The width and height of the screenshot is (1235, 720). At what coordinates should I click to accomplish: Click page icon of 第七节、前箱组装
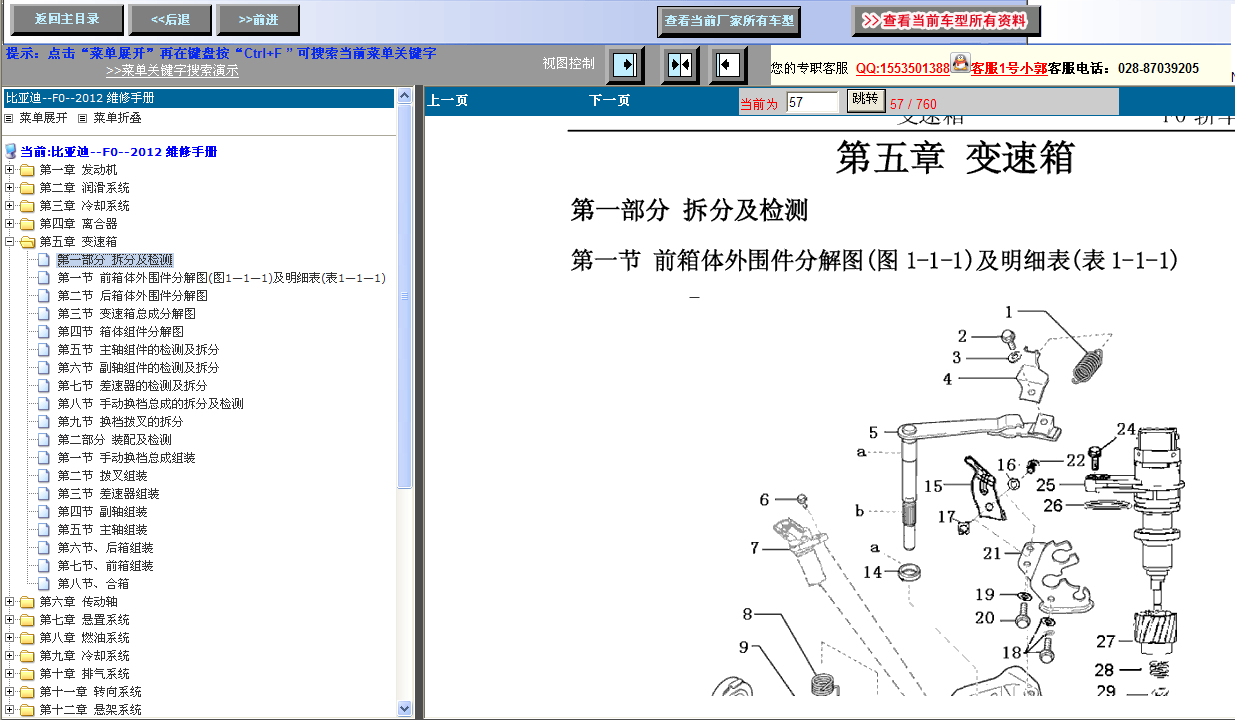(x=43, y=566)
